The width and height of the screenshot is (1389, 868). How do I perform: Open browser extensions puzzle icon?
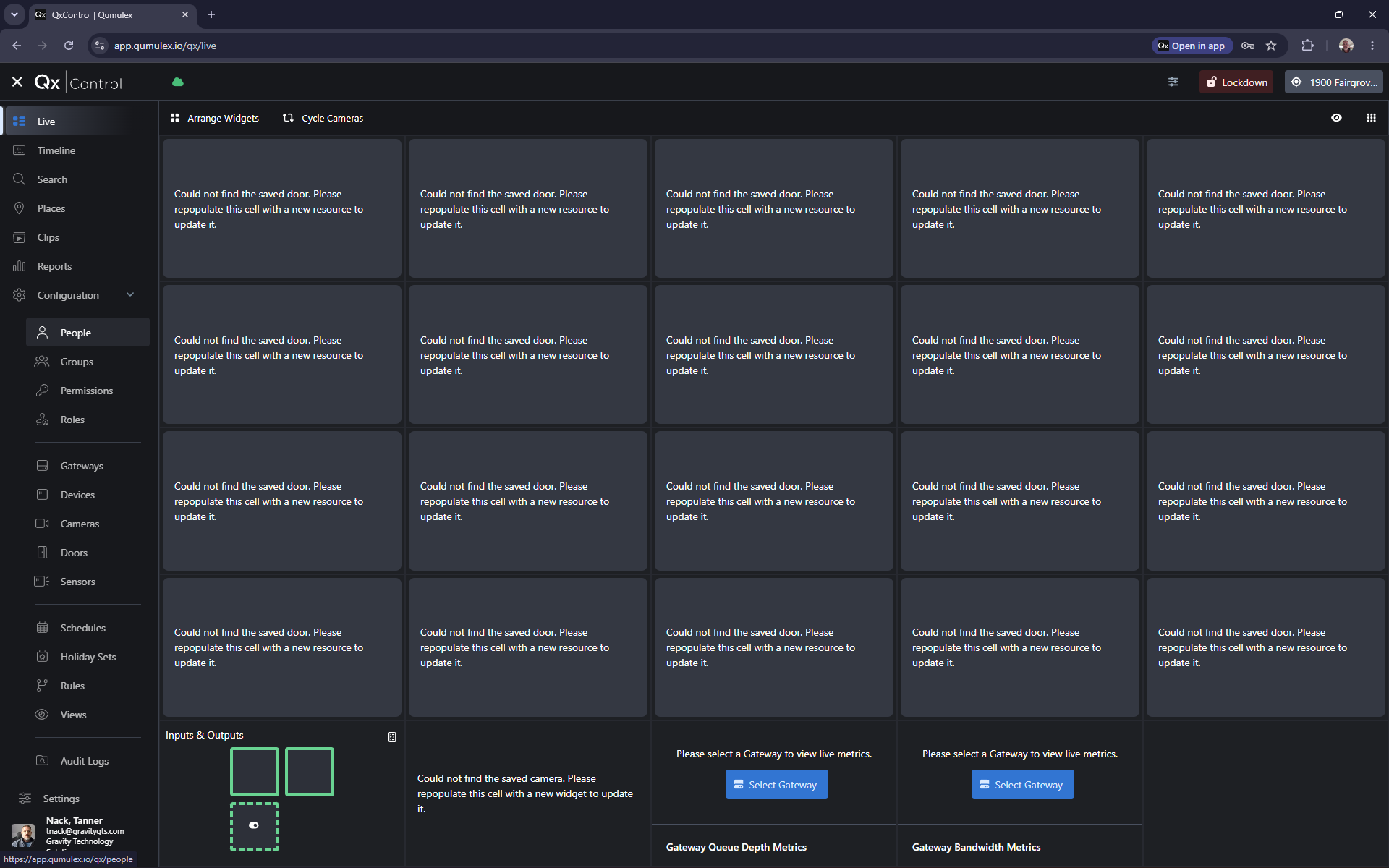click(1307, 46)
